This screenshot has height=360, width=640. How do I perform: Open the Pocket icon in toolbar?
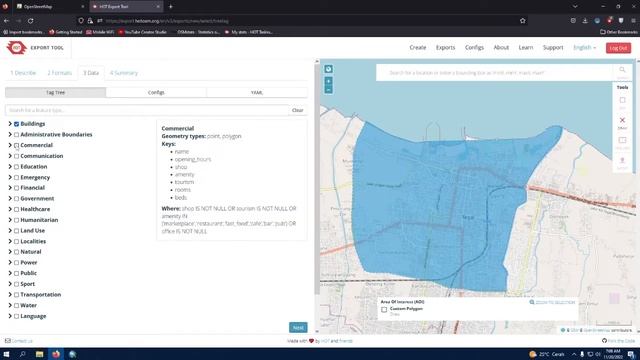point(573,21)
